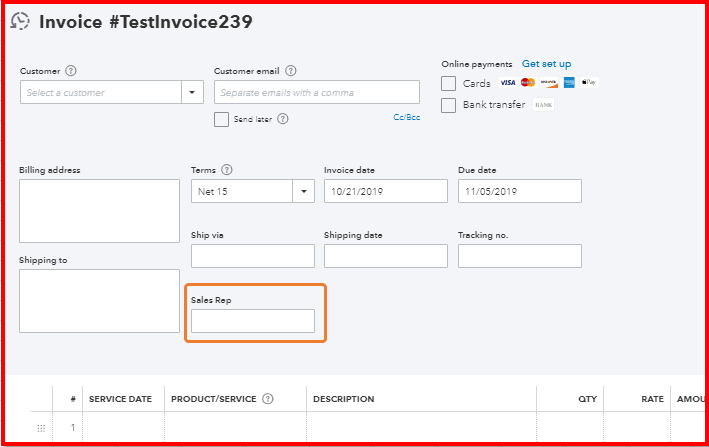Click the Invoice date field 10/21/2019
This screenshot has width=709, height=447.
(x=386, y=191)
